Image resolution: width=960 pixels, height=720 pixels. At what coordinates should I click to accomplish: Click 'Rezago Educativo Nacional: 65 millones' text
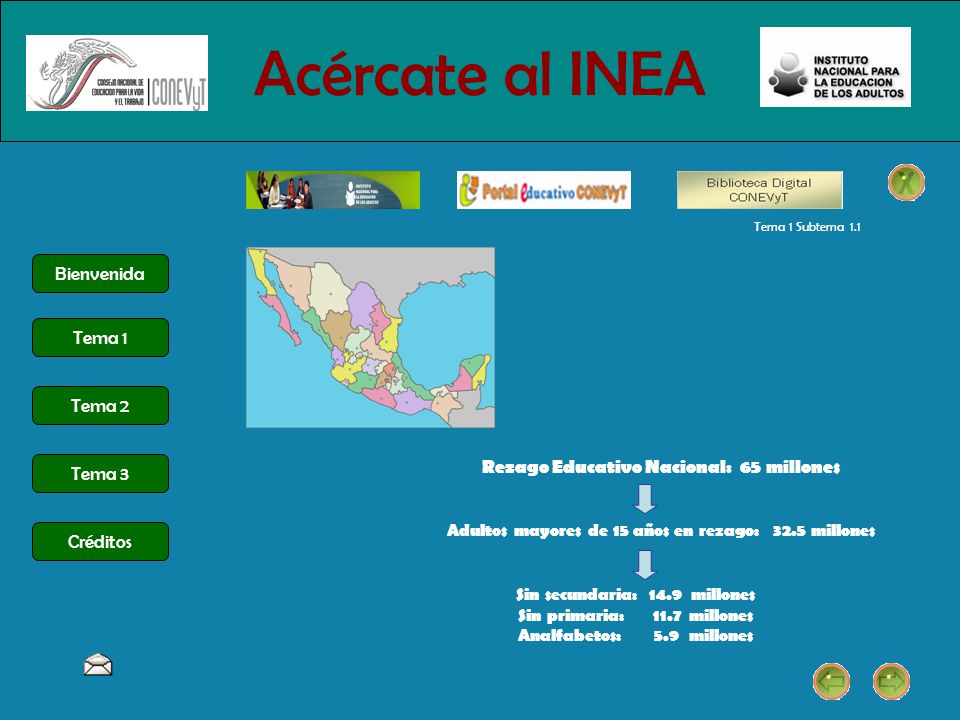tap(661, 467)
